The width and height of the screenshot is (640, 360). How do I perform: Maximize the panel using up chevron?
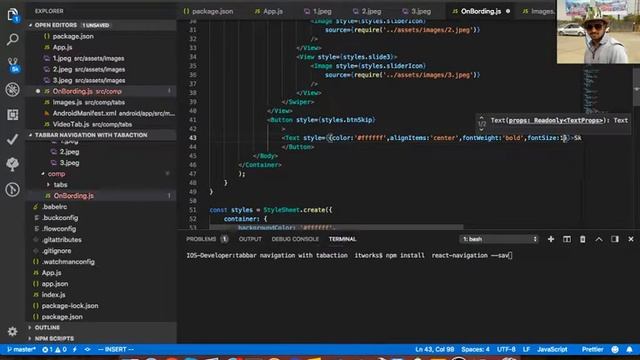[599, 239]
